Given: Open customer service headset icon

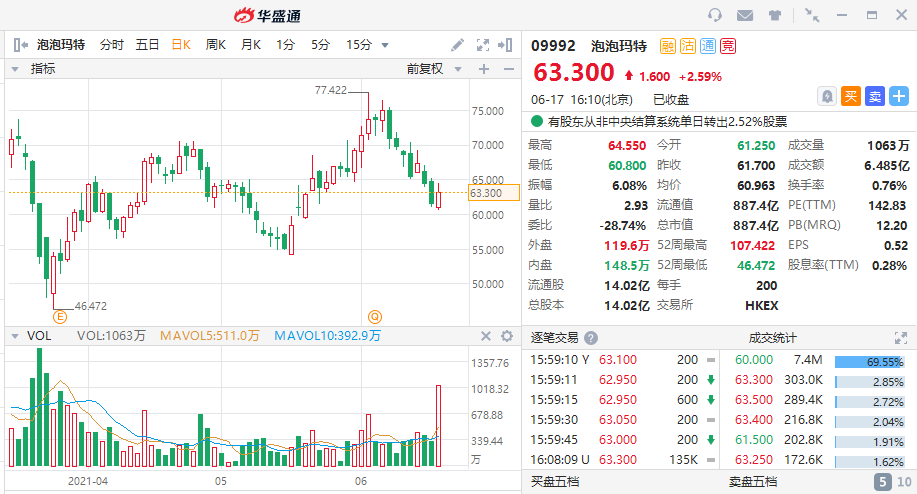Looking at the screenshot, I should point(715,15).
